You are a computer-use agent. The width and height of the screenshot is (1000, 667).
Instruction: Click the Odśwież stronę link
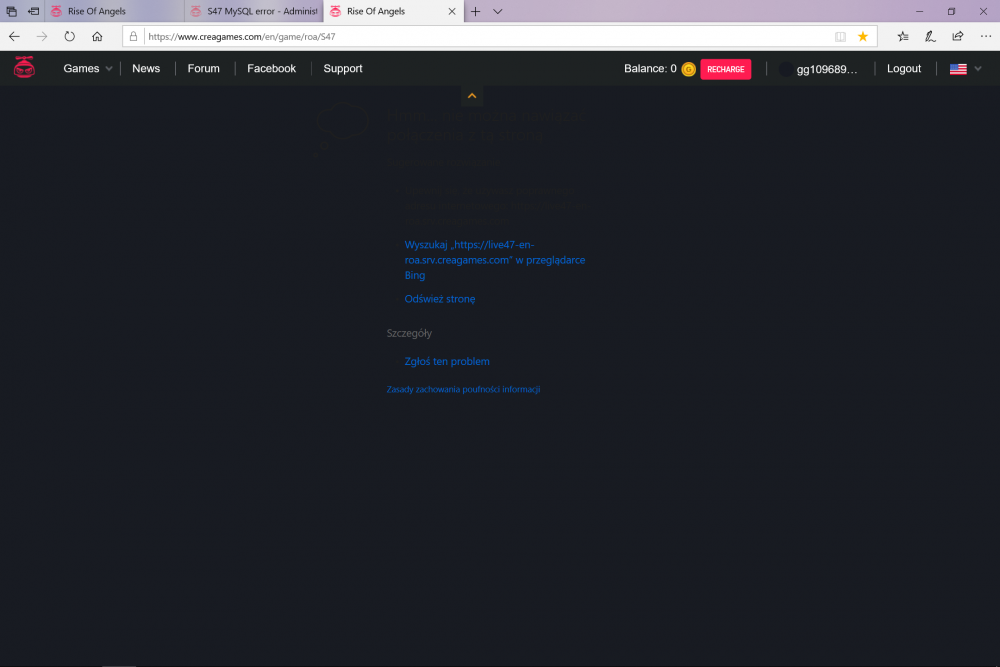coord(440,299)
